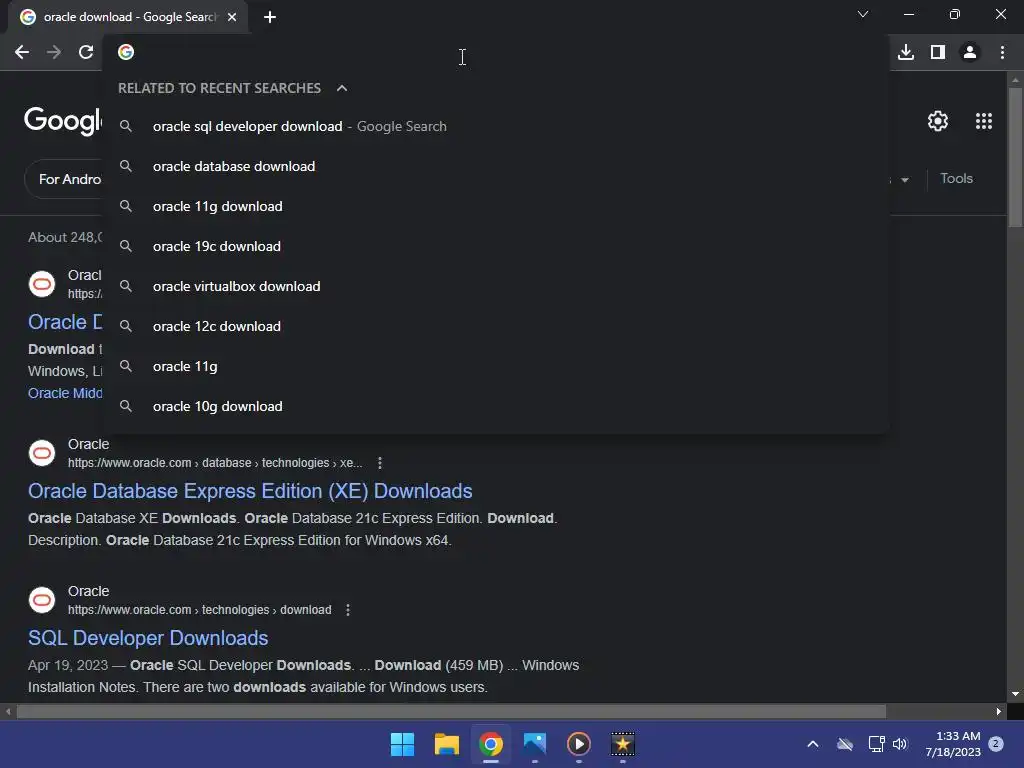Open the tab search chevron in the title bar
Viewport: 1024px width, 768px height.
click(863, 14)
